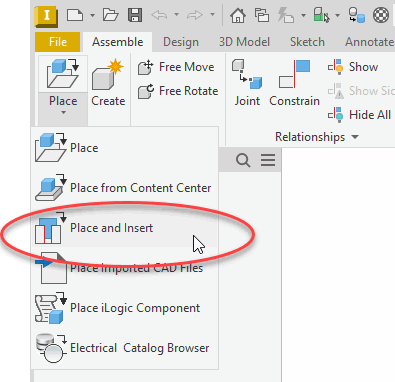Click the Inventor application logo icon
Screen dimensions: 395x382
[46, 16]
